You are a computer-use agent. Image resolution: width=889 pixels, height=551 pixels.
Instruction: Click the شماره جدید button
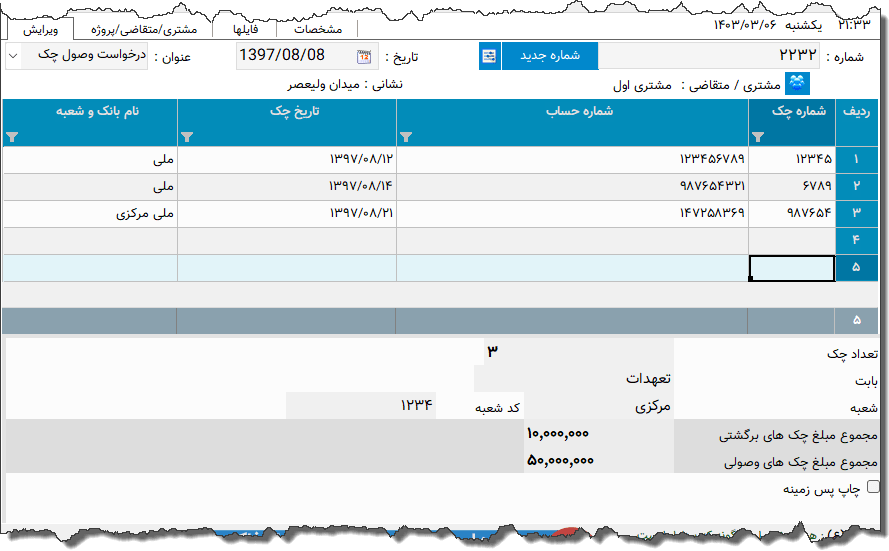[x=550, y=56]
